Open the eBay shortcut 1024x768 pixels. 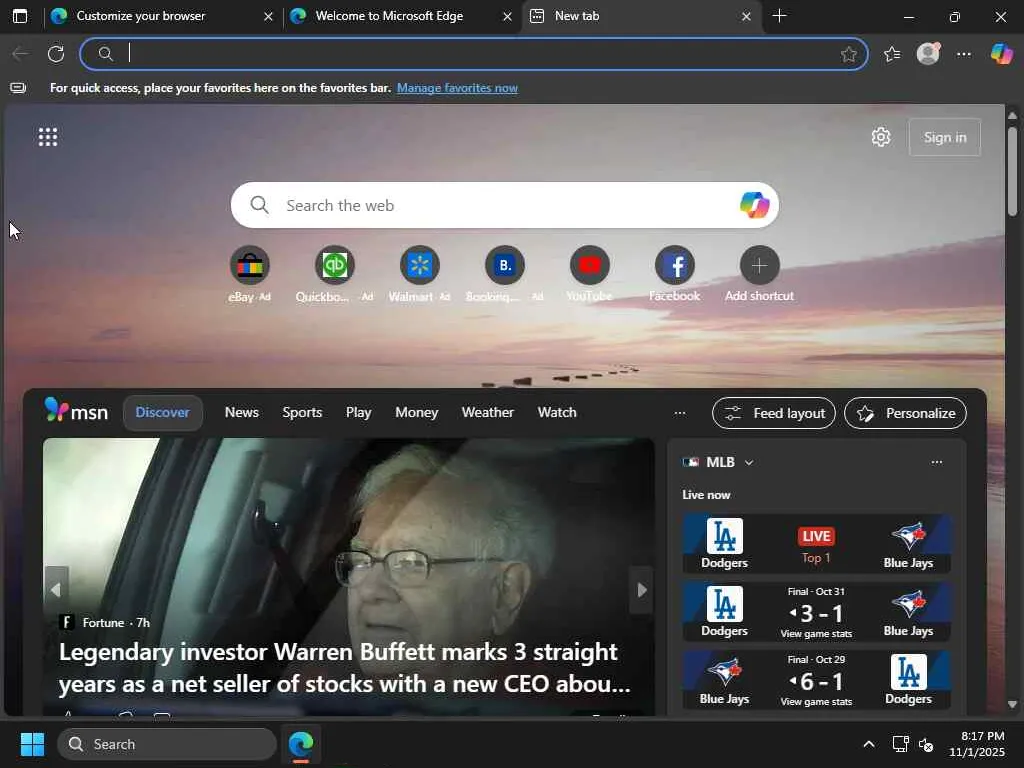coord(249,265)
